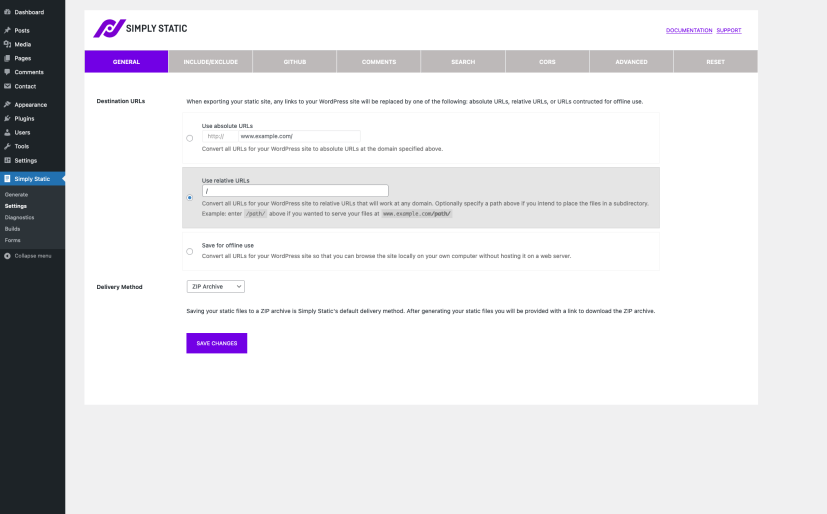Click the relative URL path field
This screenshot has height=514, width=827.
[x=295, y=191]
